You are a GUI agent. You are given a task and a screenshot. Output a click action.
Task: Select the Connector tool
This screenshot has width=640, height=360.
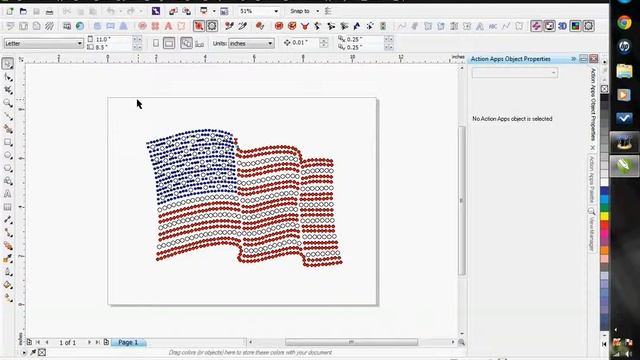(x=7, y=233)
